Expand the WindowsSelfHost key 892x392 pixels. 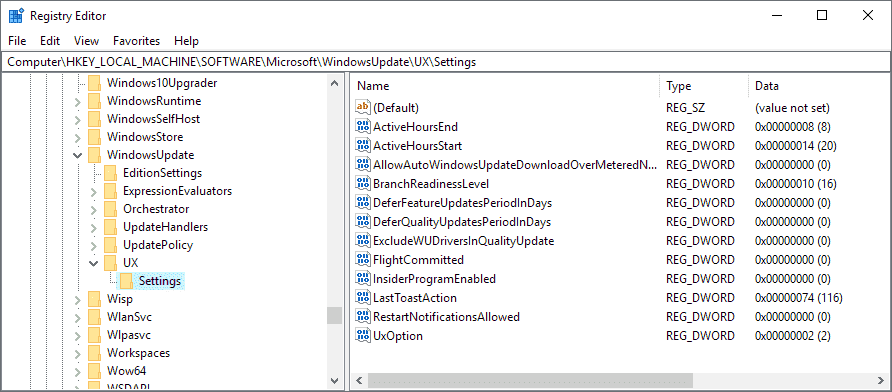[x=77, y=119]
